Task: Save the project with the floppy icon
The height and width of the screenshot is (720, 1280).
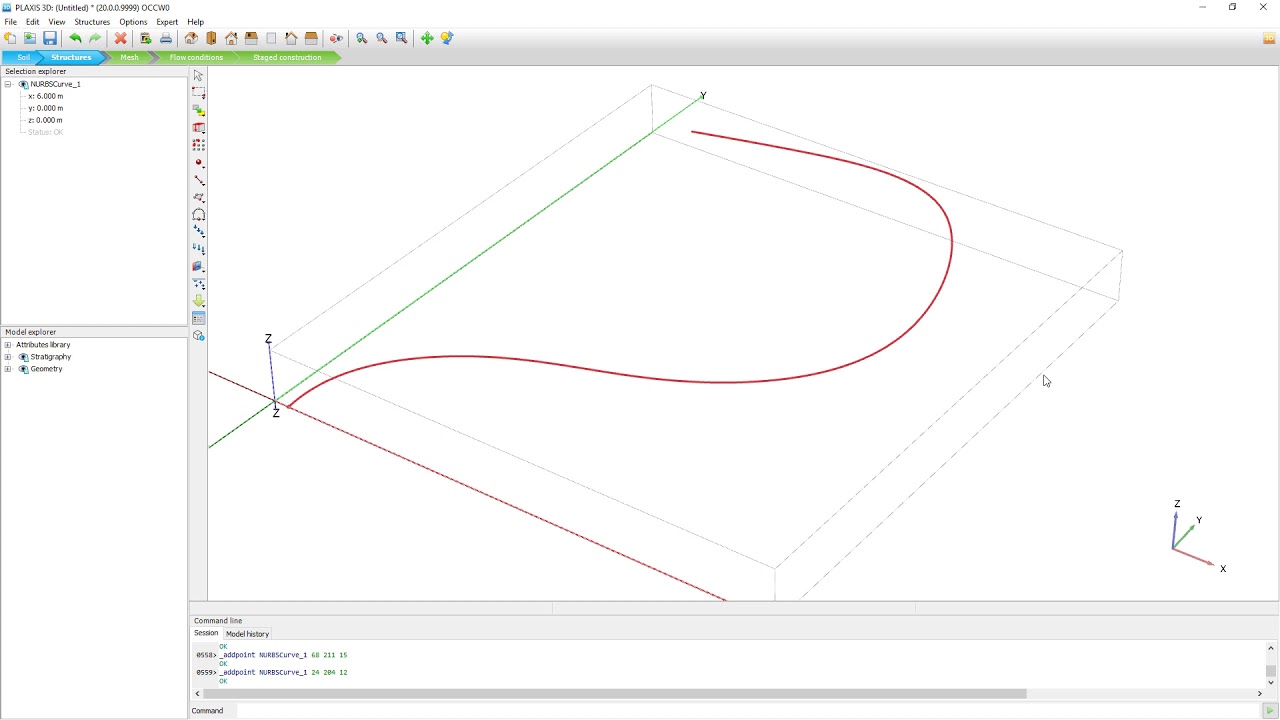Action: pyautogui.click(x=50, y=38)
